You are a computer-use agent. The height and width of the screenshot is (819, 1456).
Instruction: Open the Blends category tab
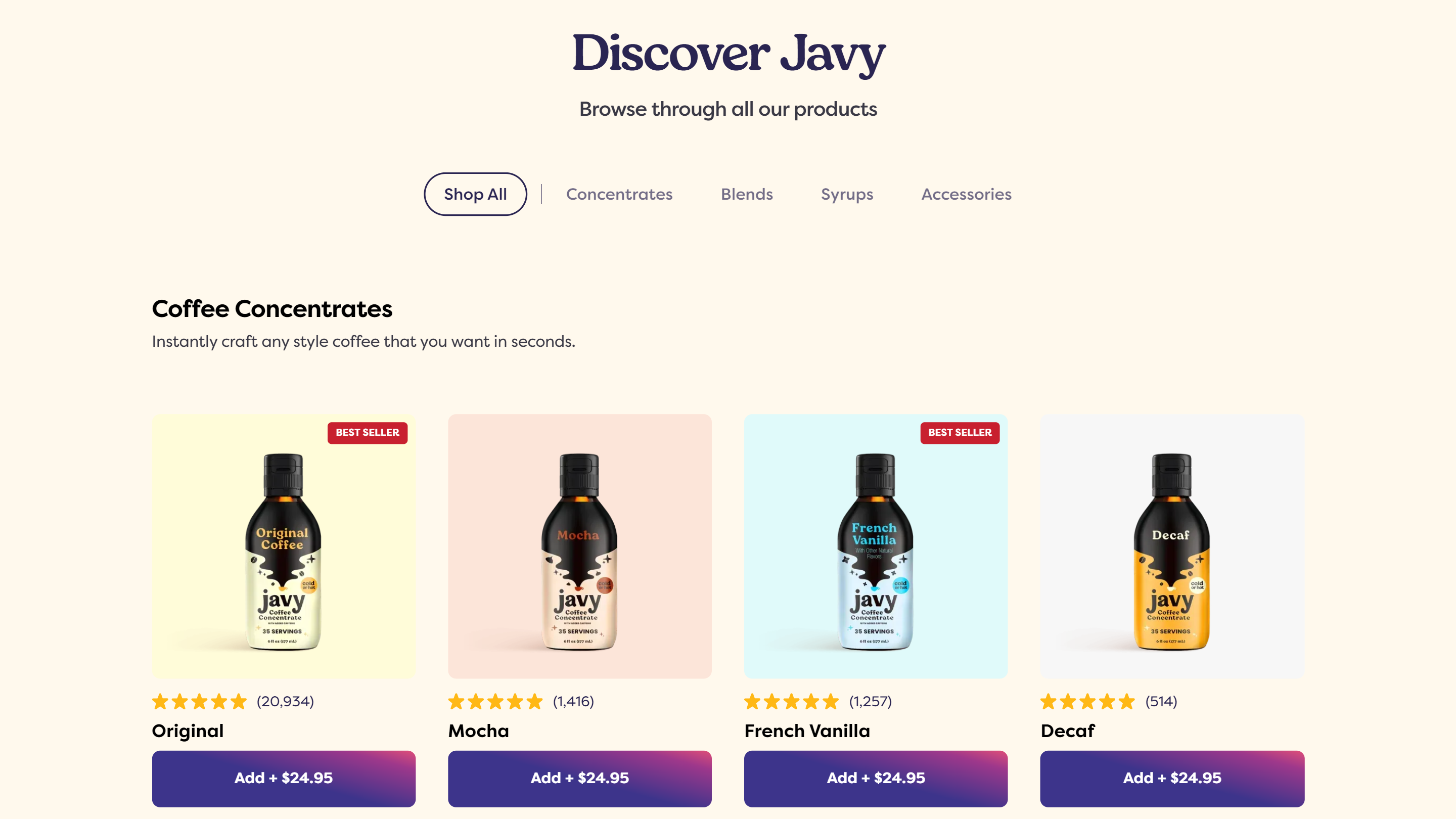(x=747, y=194)
